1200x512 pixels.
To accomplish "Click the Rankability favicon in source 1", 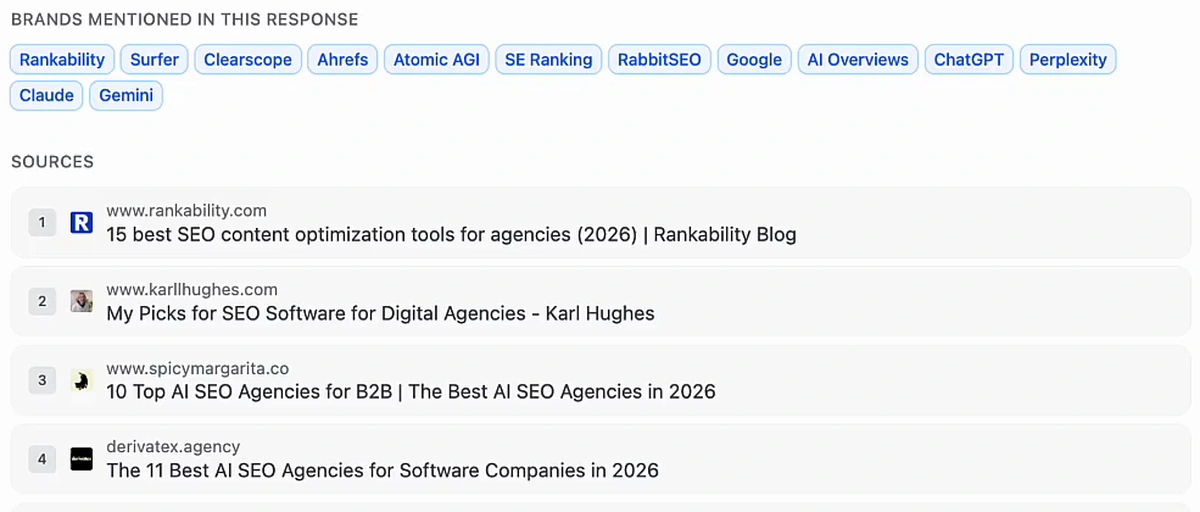I will tap(82, 223).
